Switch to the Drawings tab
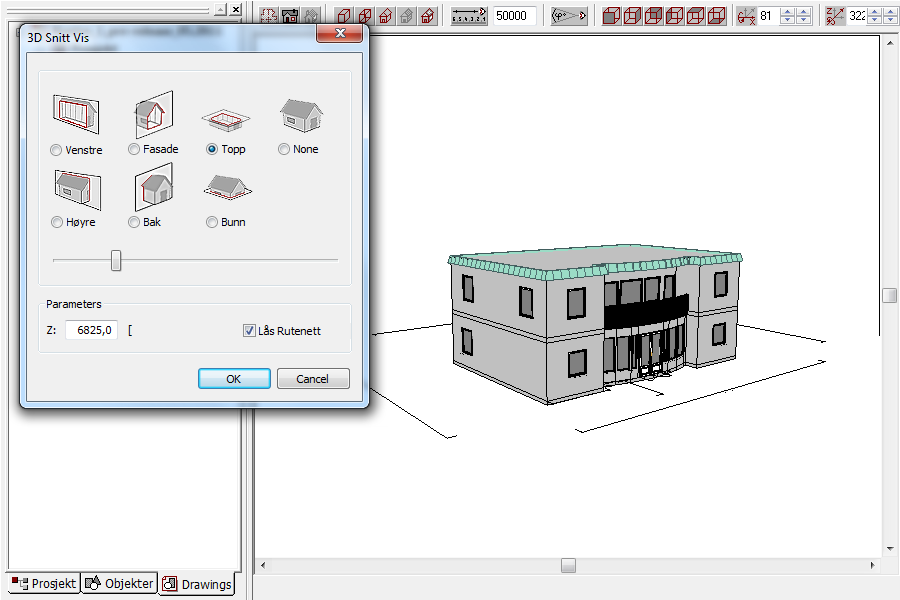This screenshot has width=900, height=600. tap(197, 584)
